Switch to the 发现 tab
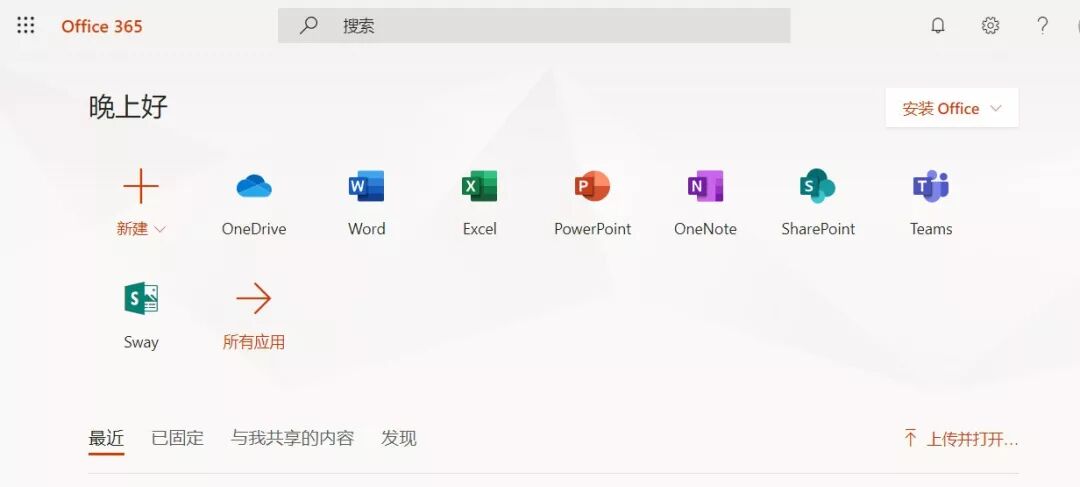Screen dimensions: 1080x487 (399, 438)
